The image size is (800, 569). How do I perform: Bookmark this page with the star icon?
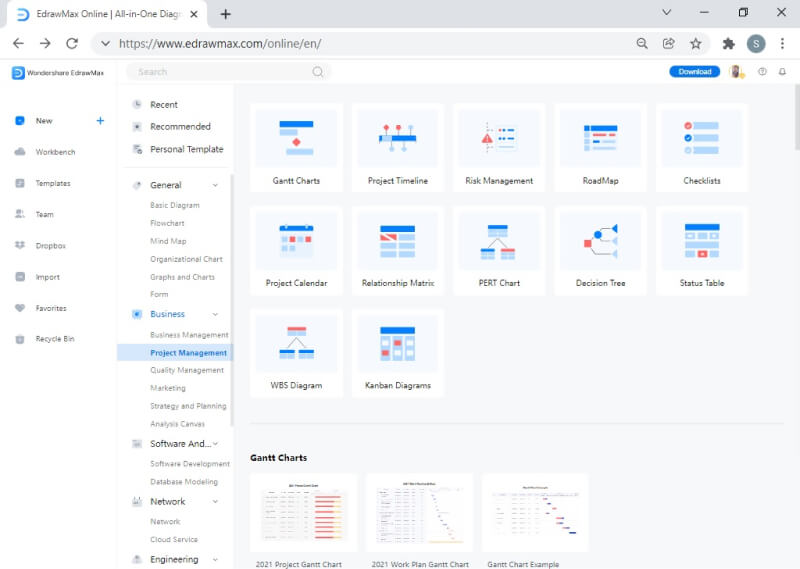pos(695,44)
